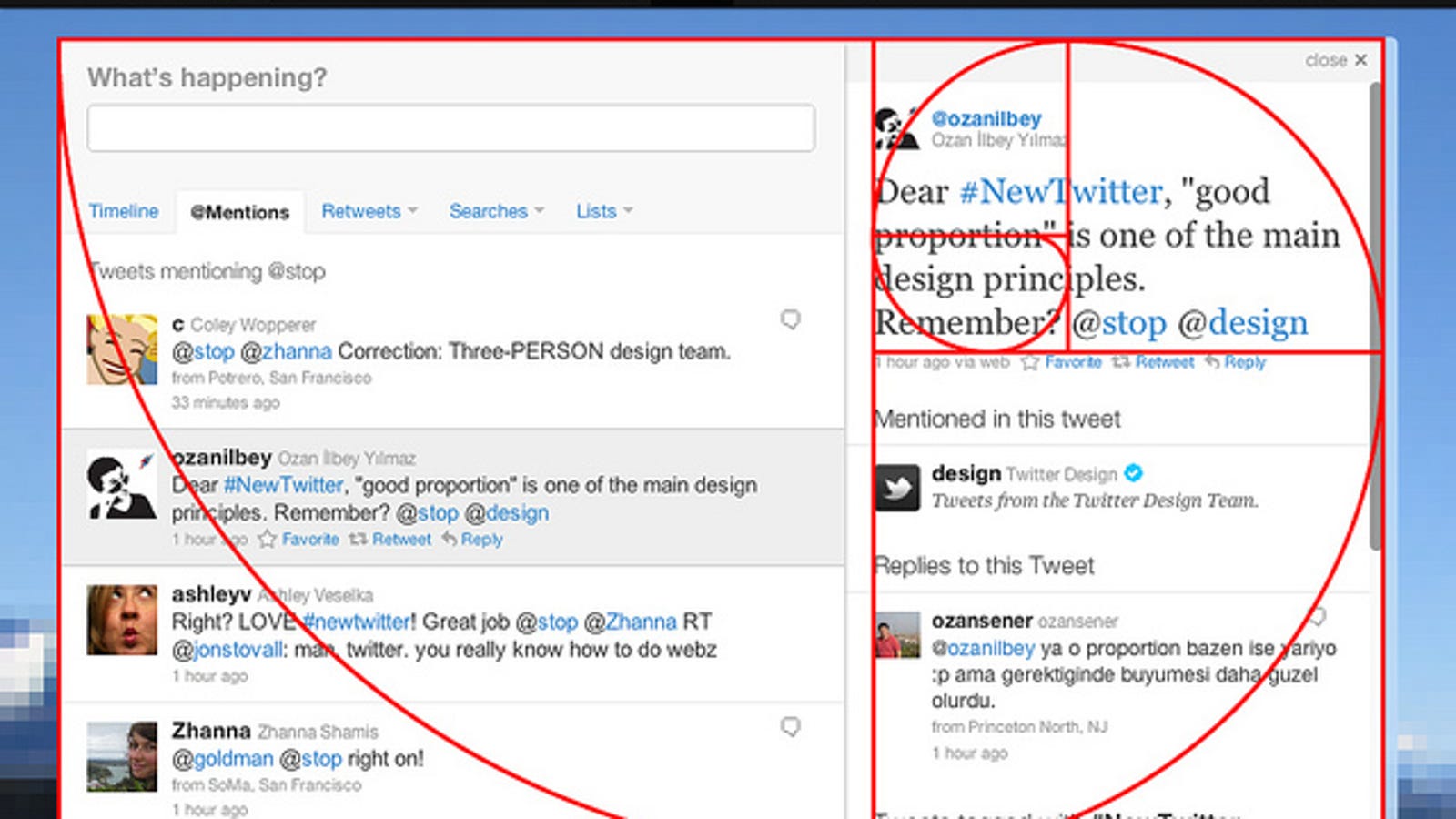Screen dimensions: 1456x819
Task: Click the detail pane vertical scrollbar
Action: click(1375, 316)
